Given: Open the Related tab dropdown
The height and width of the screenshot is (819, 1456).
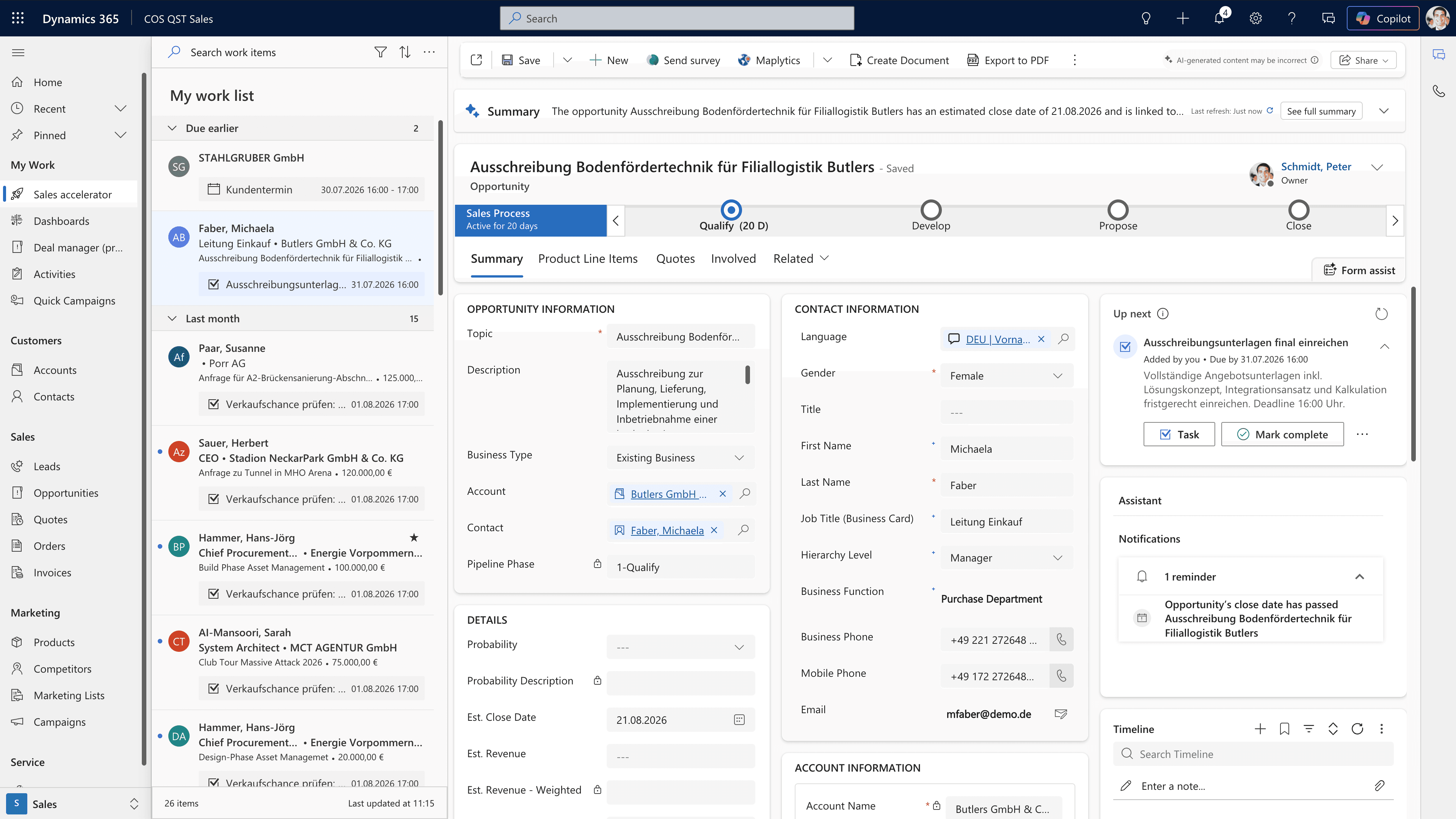Looking at the screenshot, I should [x=801, y=258].
